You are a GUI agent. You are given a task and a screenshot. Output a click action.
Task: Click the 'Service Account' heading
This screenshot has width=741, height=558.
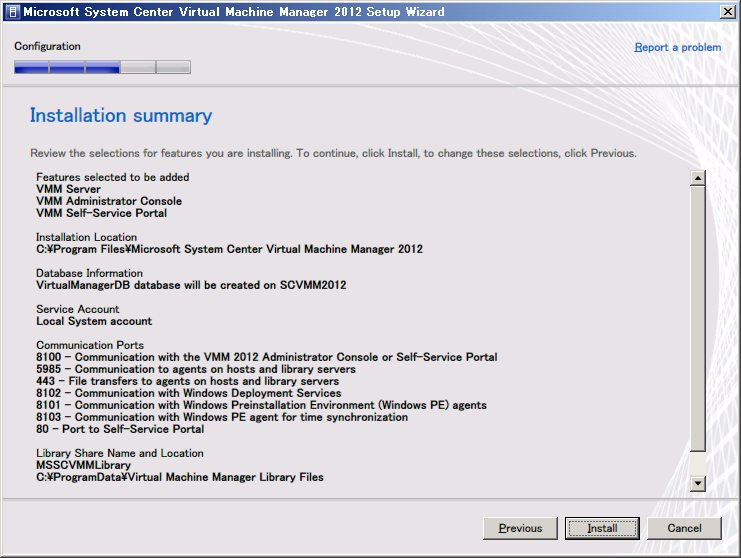[78, 309]
